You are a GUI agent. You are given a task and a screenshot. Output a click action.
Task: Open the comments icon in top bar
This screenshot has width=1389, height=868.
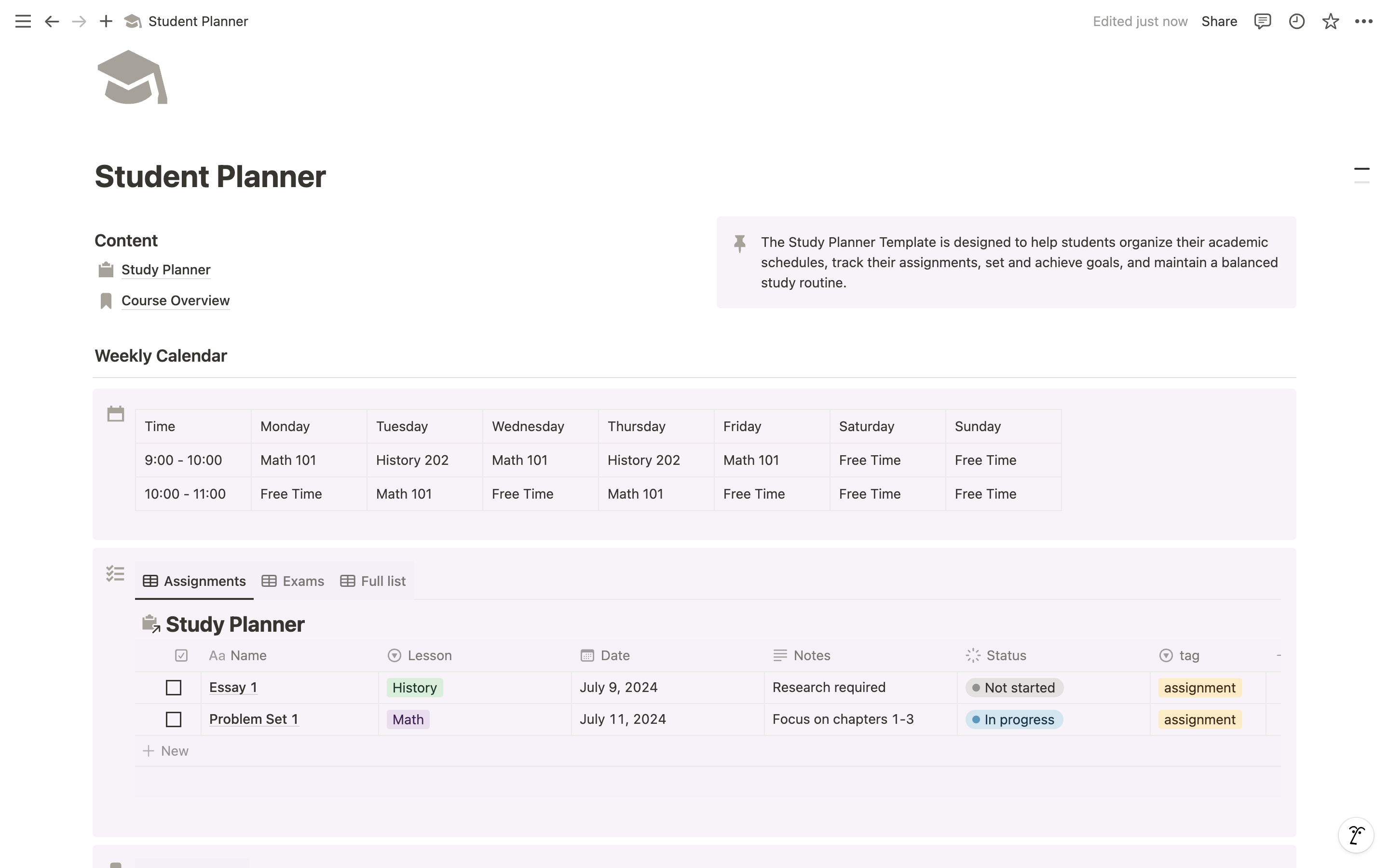(1262, 22)
